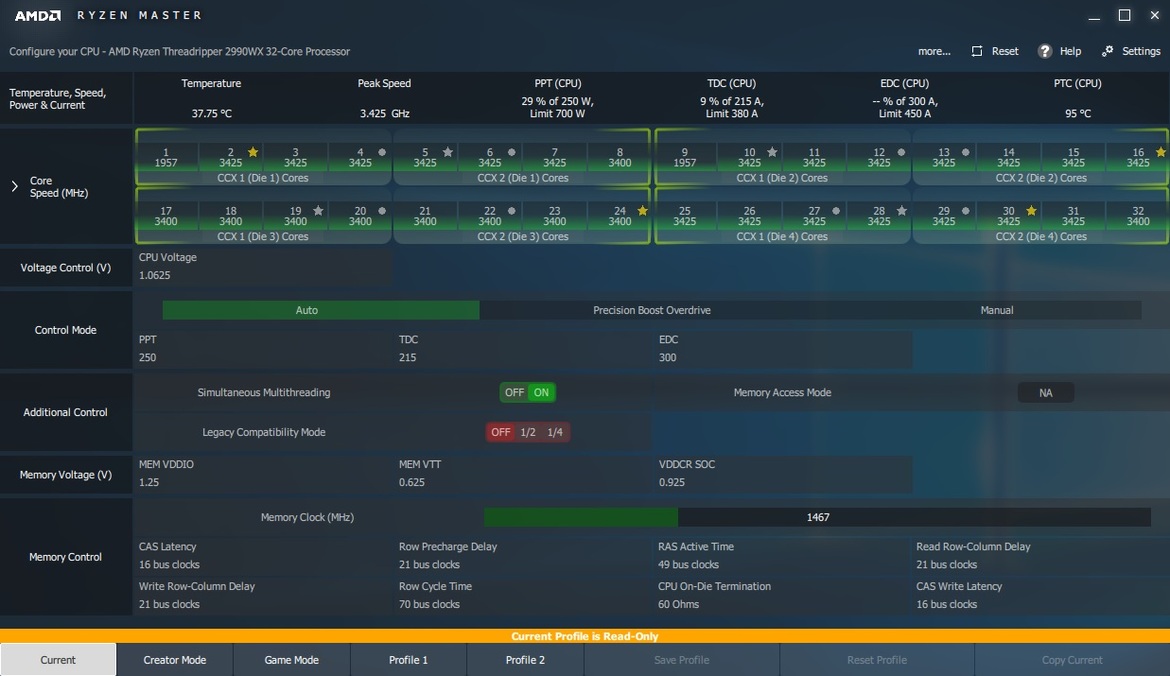
Task: Select Auto control mode
Action: tap(321, 310)
